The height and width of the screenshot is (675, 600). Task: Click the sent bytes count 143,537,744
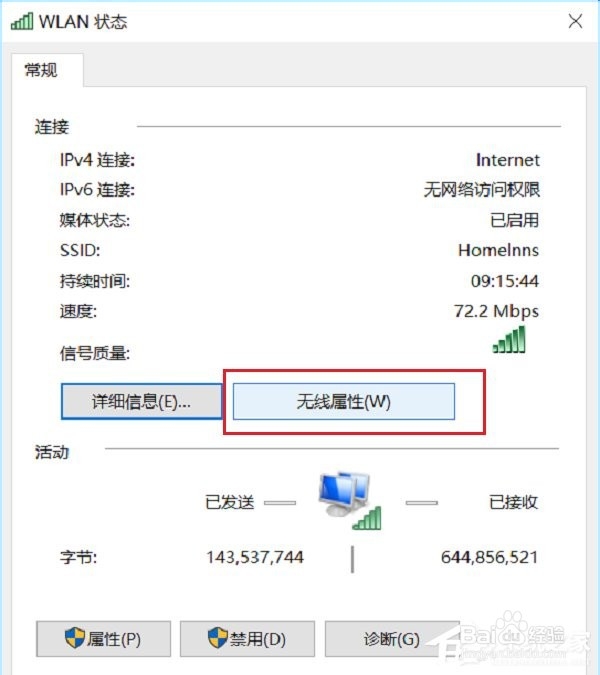coord(255,557)
